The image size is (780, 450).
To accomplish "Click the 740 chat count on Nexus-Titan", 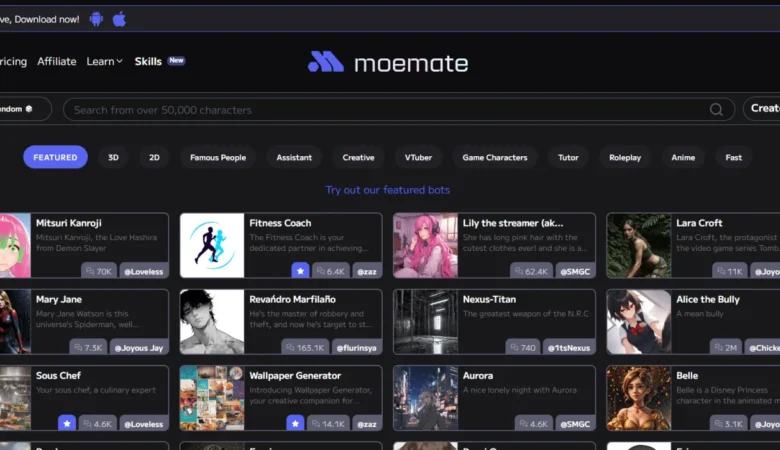I will (x=523, y=348).
